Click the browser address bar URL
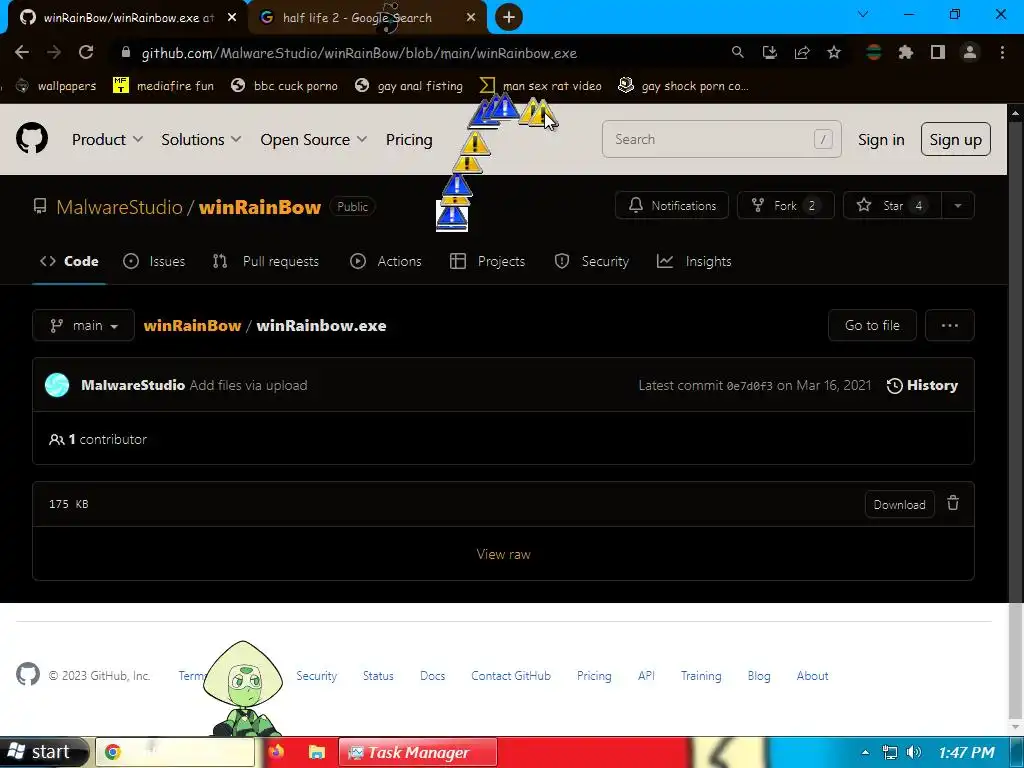 359,53
